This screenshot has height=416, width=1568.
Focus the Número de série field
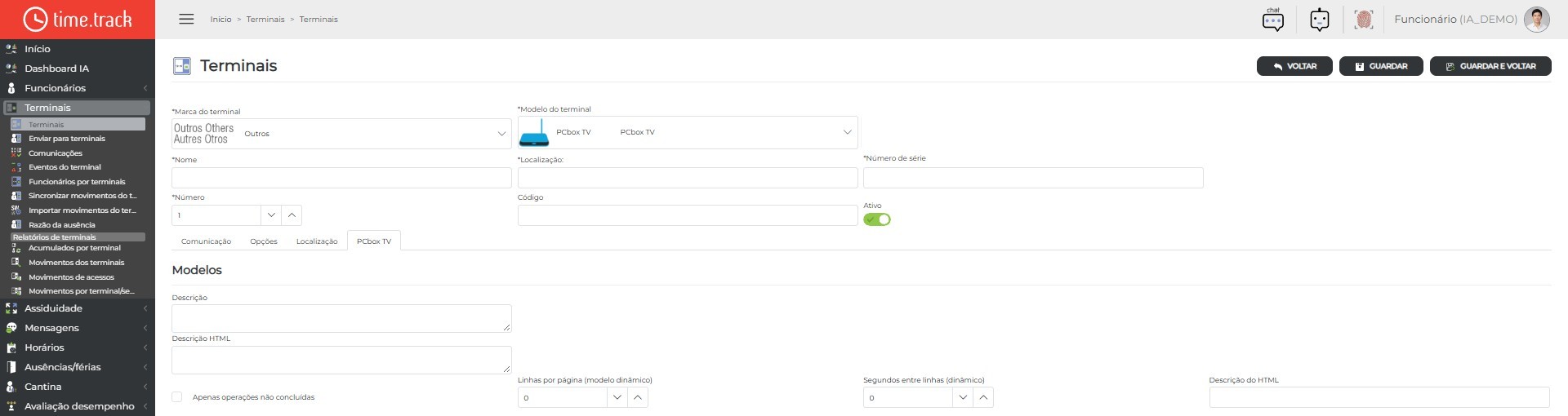(x=1033, y=178)
